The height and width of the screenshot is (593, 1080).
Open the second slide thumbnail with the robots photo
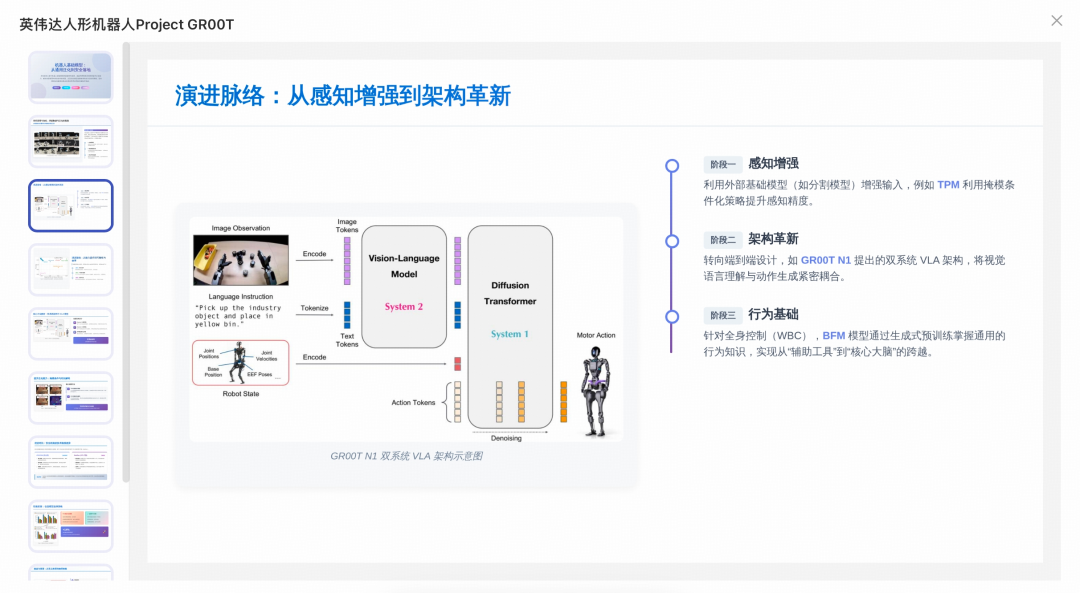71,141
